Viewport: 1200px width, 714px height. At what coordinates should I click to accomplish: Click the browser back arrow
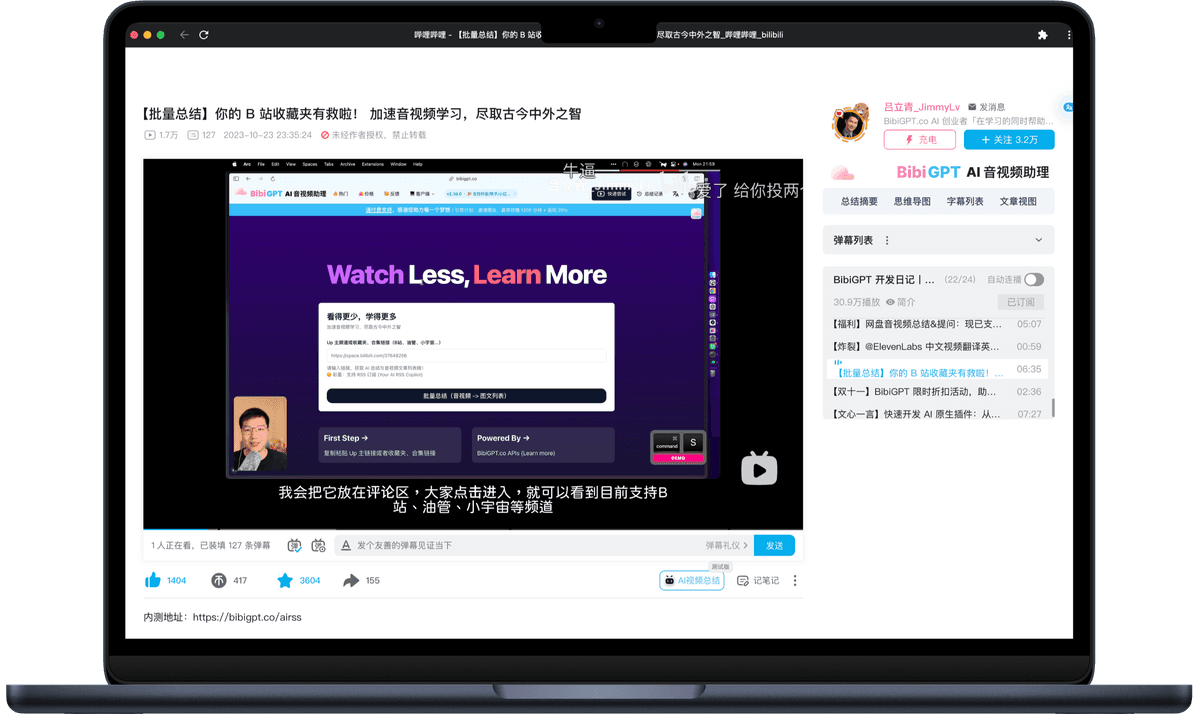pyautogui.click(x=184, y=35)
